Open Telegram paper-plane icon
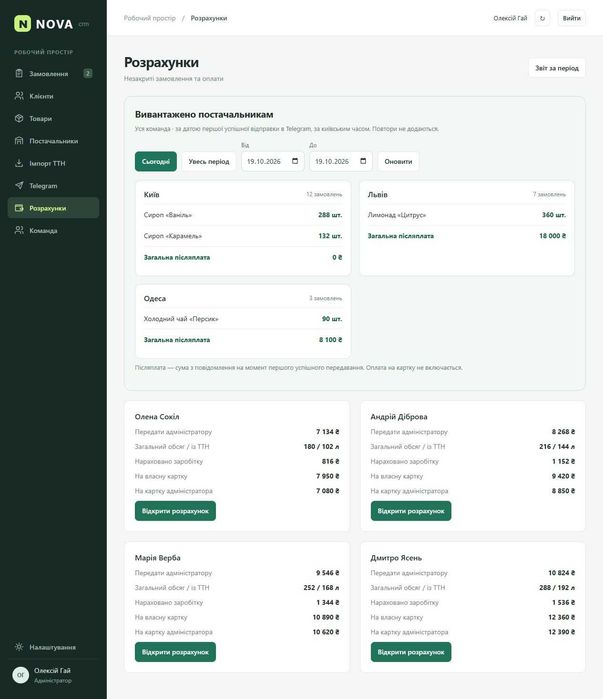This screenshot has width=603, height=699. coord(19,185)
